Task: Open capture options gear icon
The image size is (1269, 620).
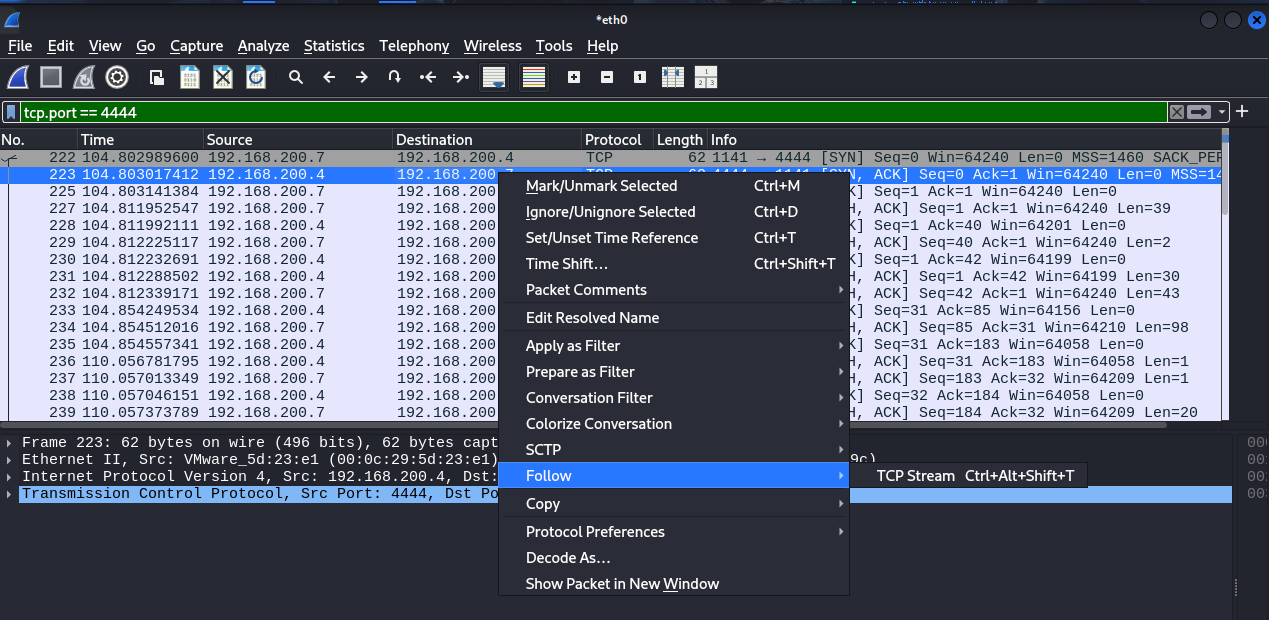Action: point(117,77)
